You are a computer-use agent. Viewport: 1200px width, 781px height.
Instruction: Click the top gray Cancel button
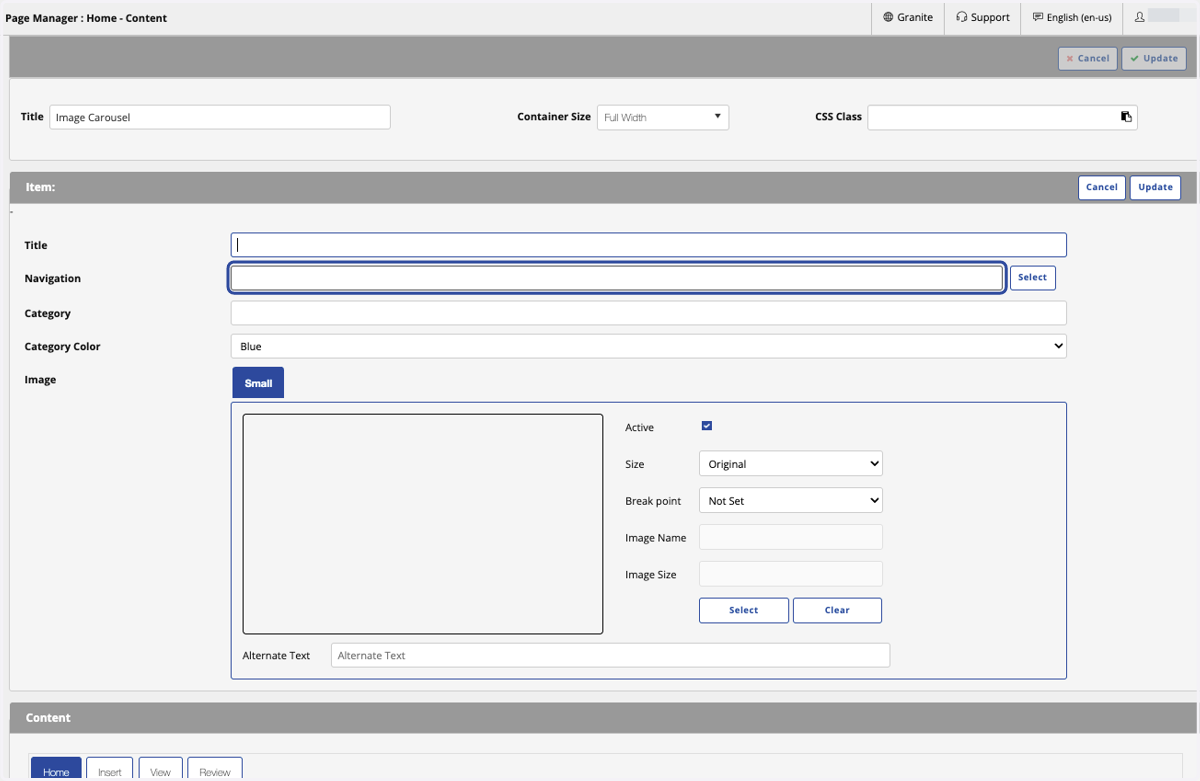pos(1088,58)
